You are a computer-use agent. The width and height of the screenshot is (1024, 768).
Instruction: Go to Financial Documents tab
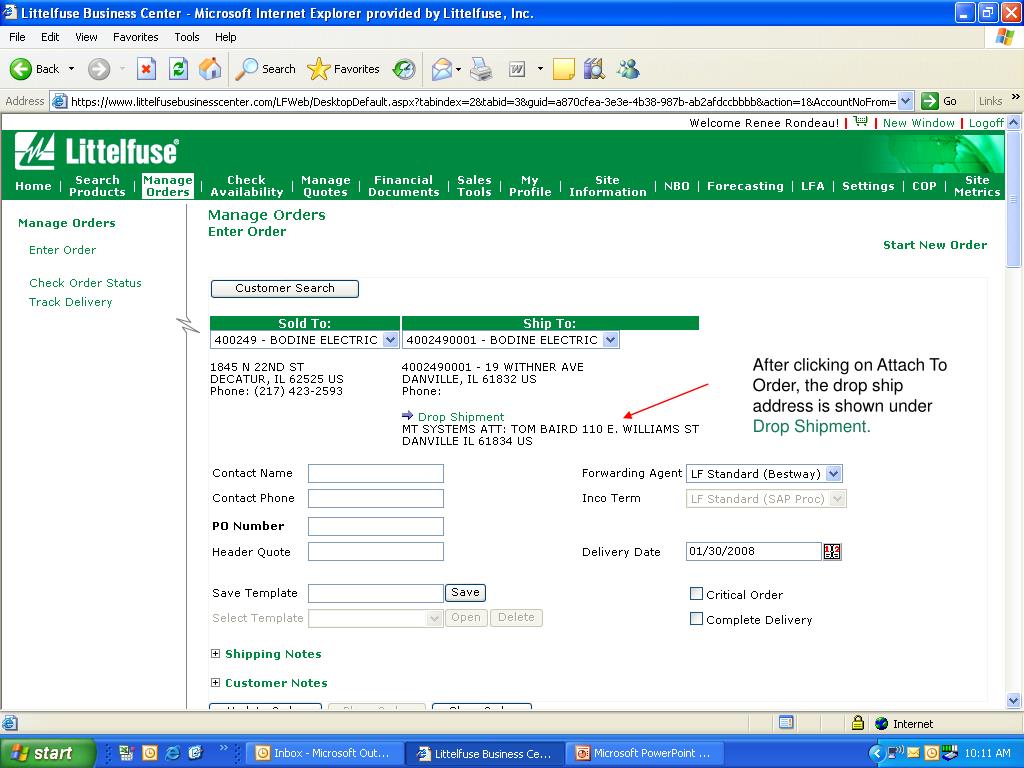coord(404,185)
